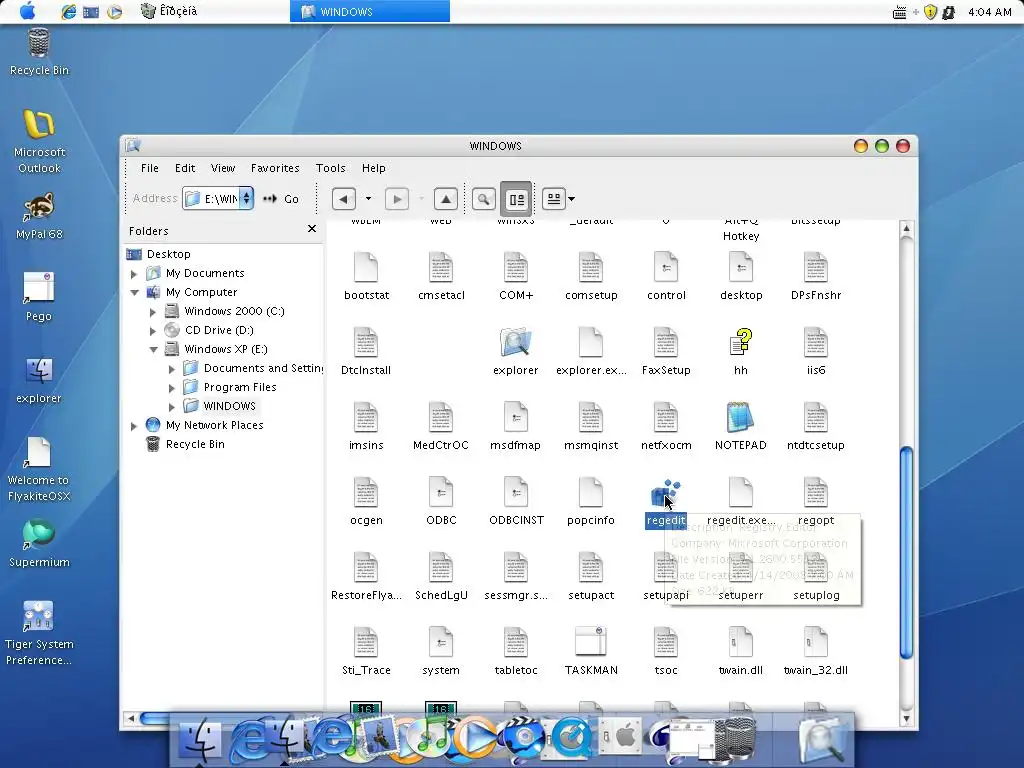Select the hh help file icon
The width and height of the screenshot is (1024, 768).
740,344
